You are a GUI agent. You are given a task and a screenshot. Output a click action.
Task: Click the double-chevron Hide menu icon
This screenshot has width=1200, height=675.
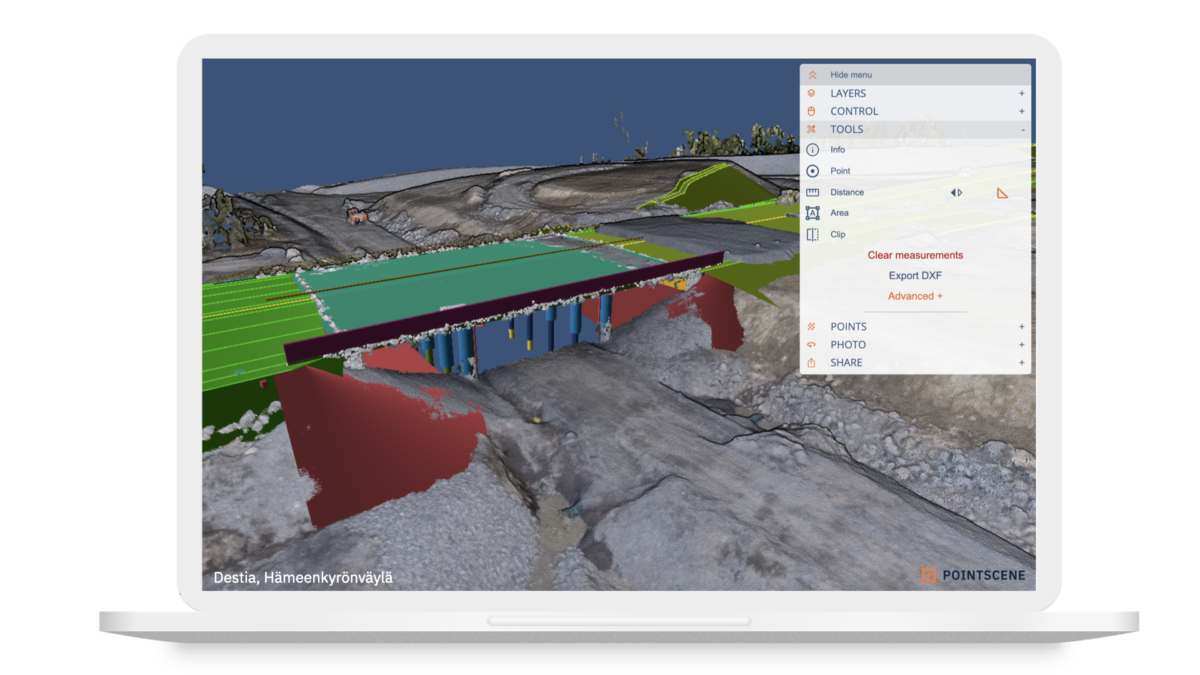812,75
